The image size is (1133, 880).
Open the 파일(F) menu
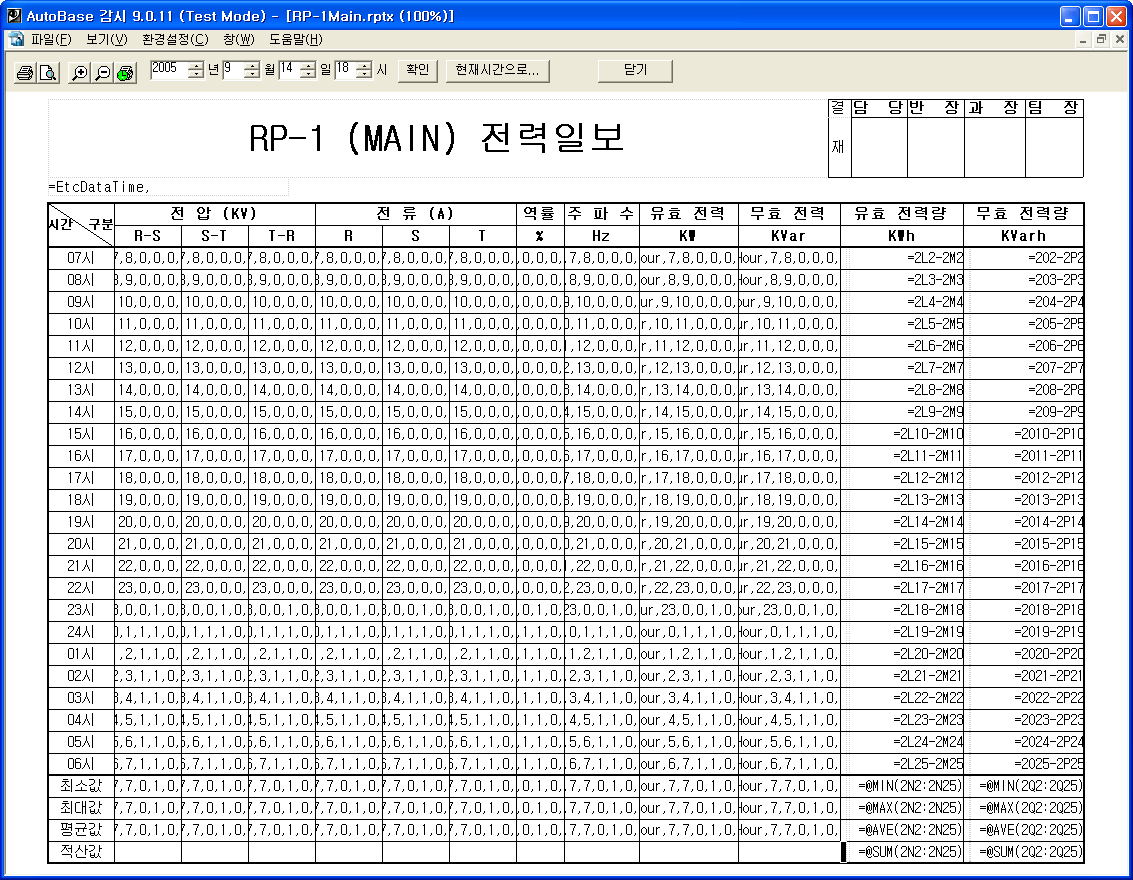(x=51, y=40)
